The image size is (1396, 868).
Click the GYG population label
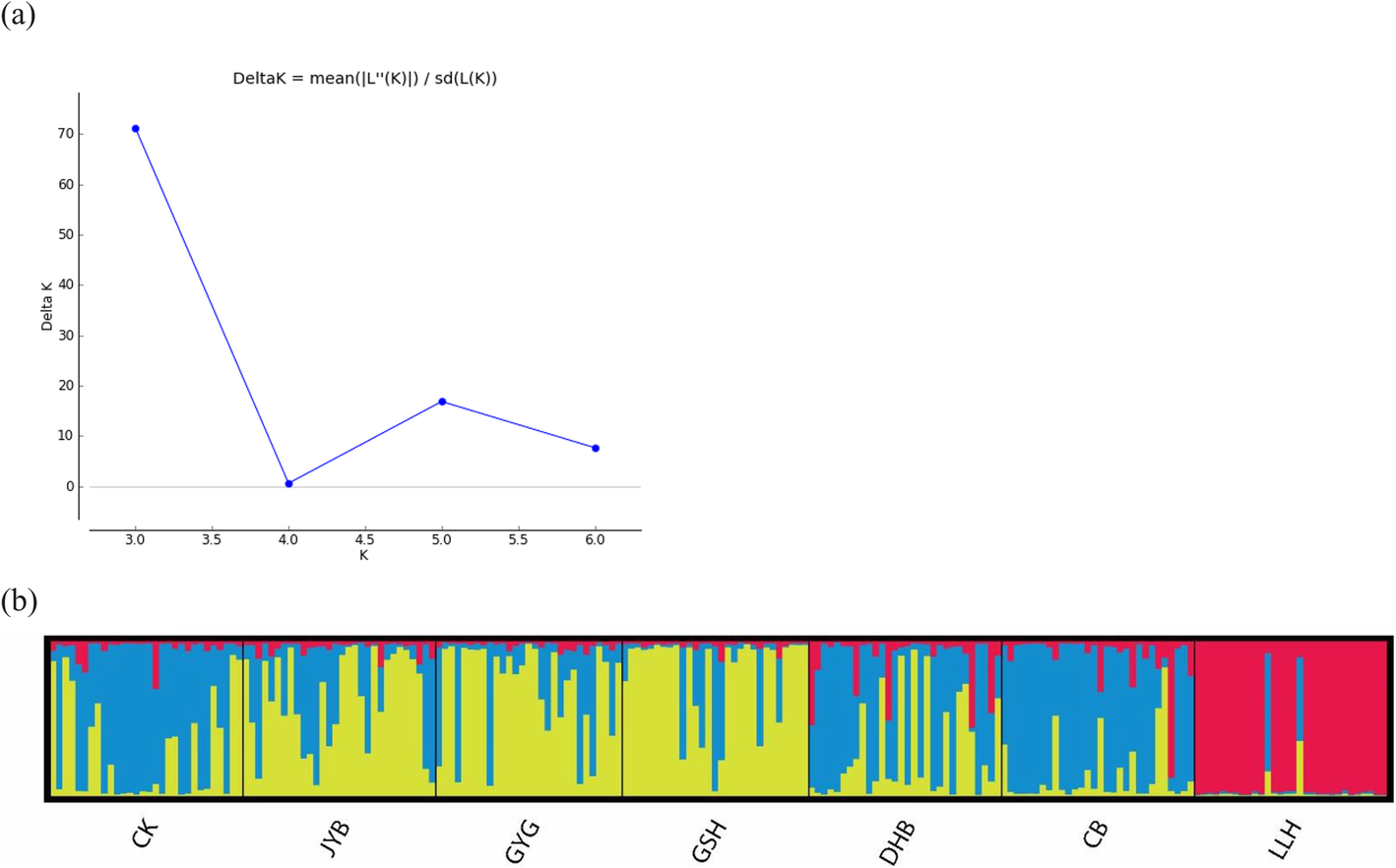tap(523, 841)
